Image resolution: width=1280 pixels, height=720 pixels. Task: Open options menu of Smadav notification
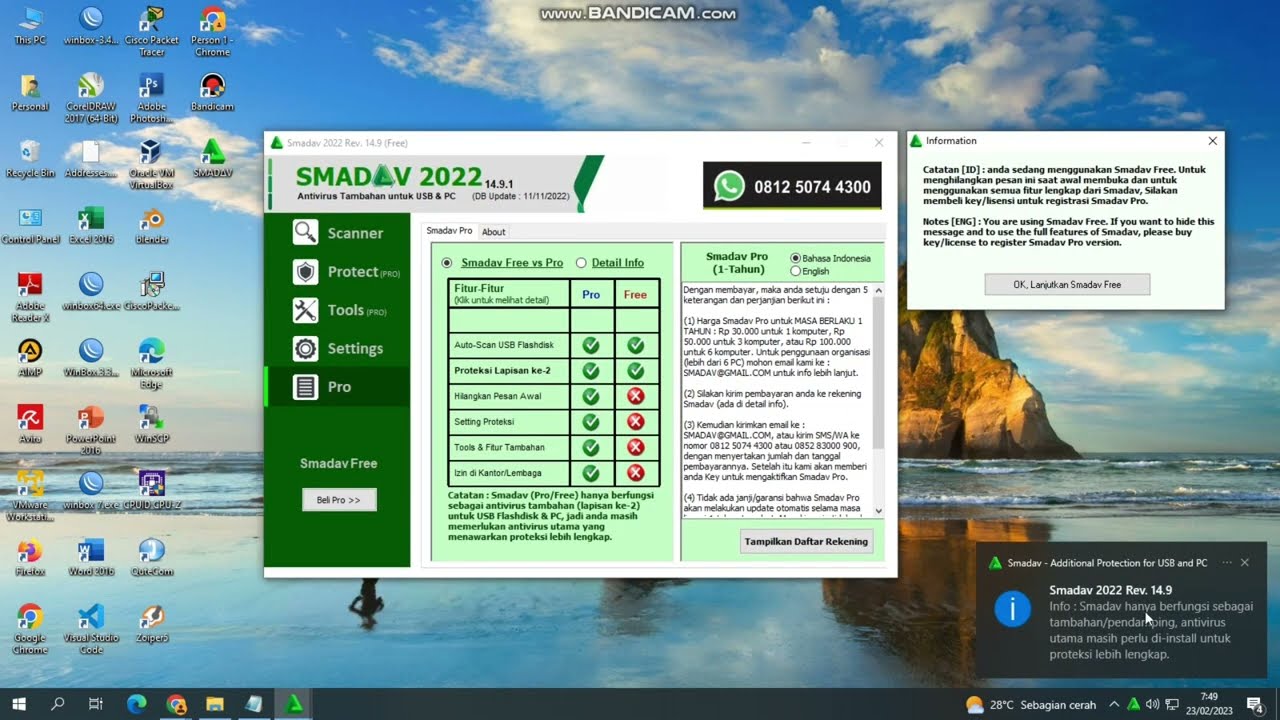pos(1227,563)
